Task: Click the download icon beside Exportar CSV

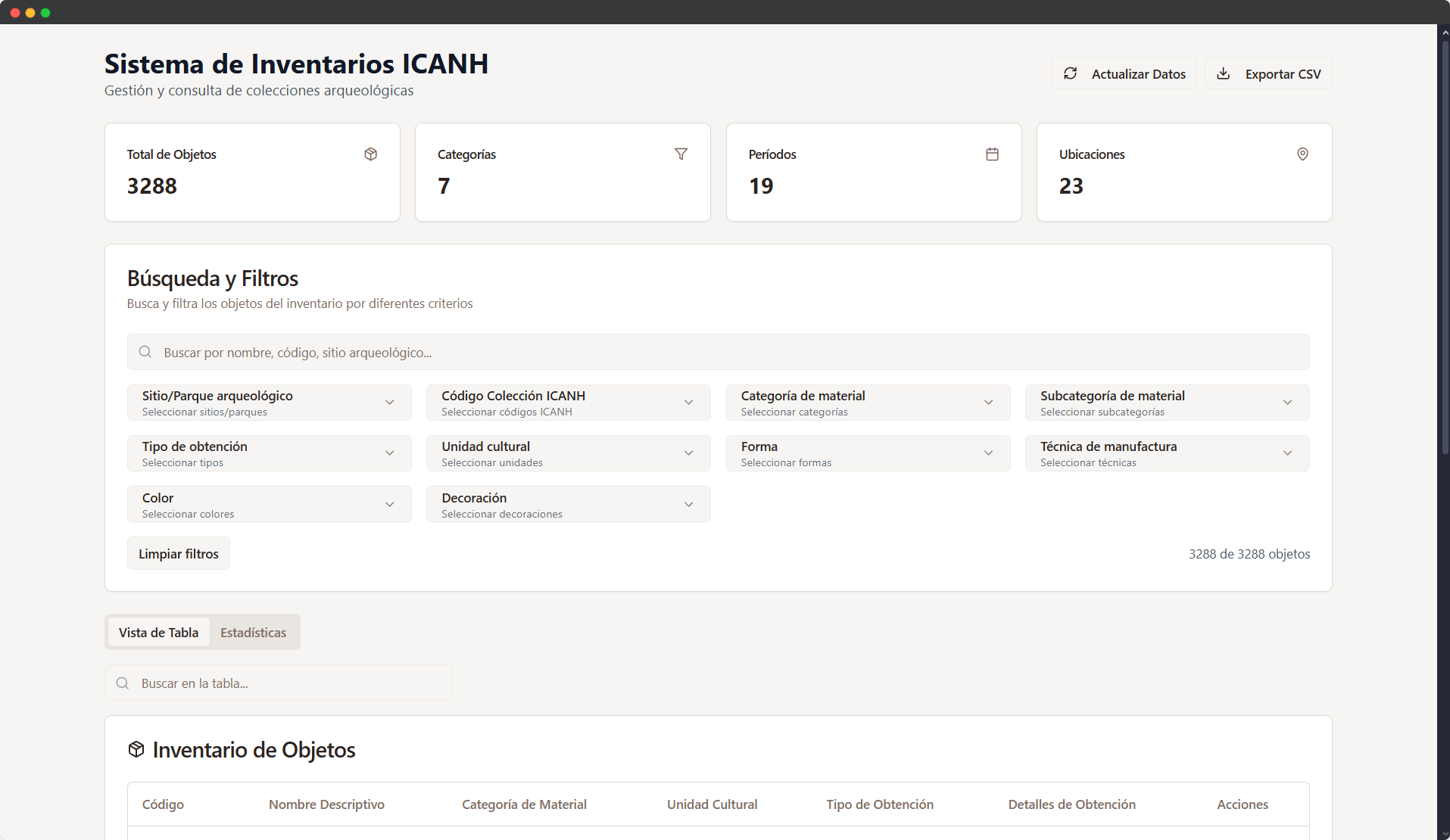Action: click(x=1224, y=73)
